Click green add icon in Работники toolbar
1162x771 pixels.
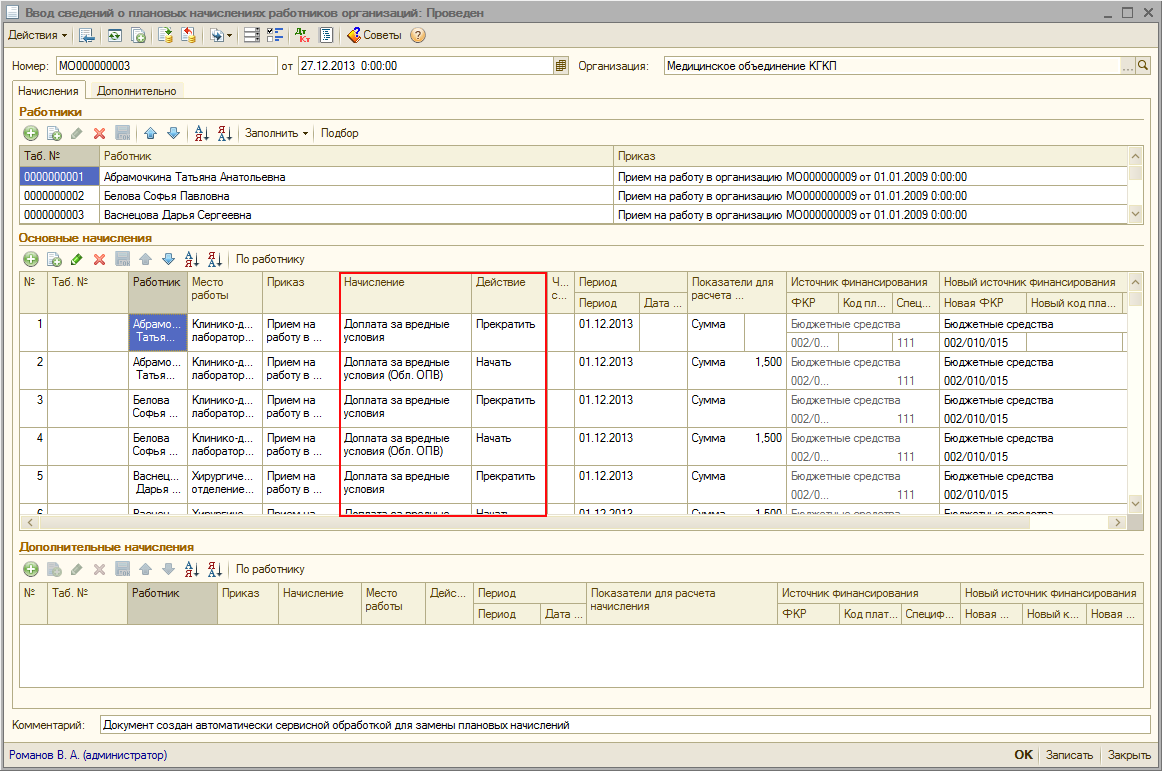[31, 133]
